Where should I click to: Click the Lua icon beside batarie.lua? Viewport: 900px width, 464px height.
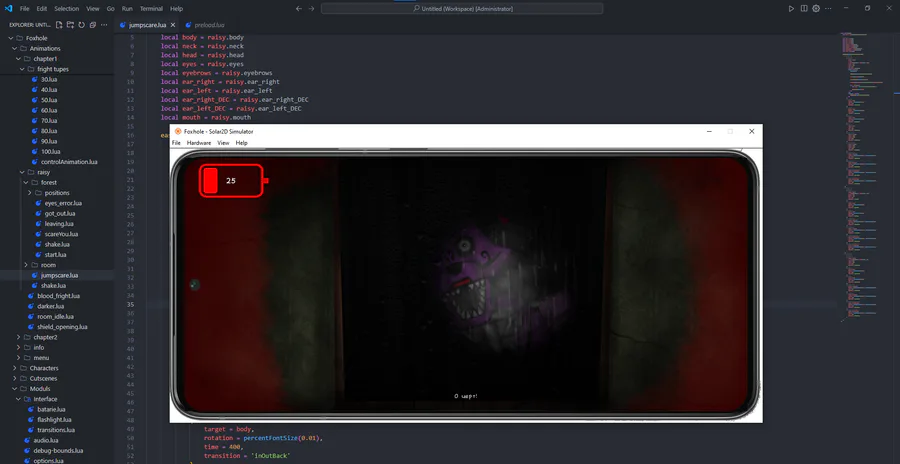(x=32, y=409)
